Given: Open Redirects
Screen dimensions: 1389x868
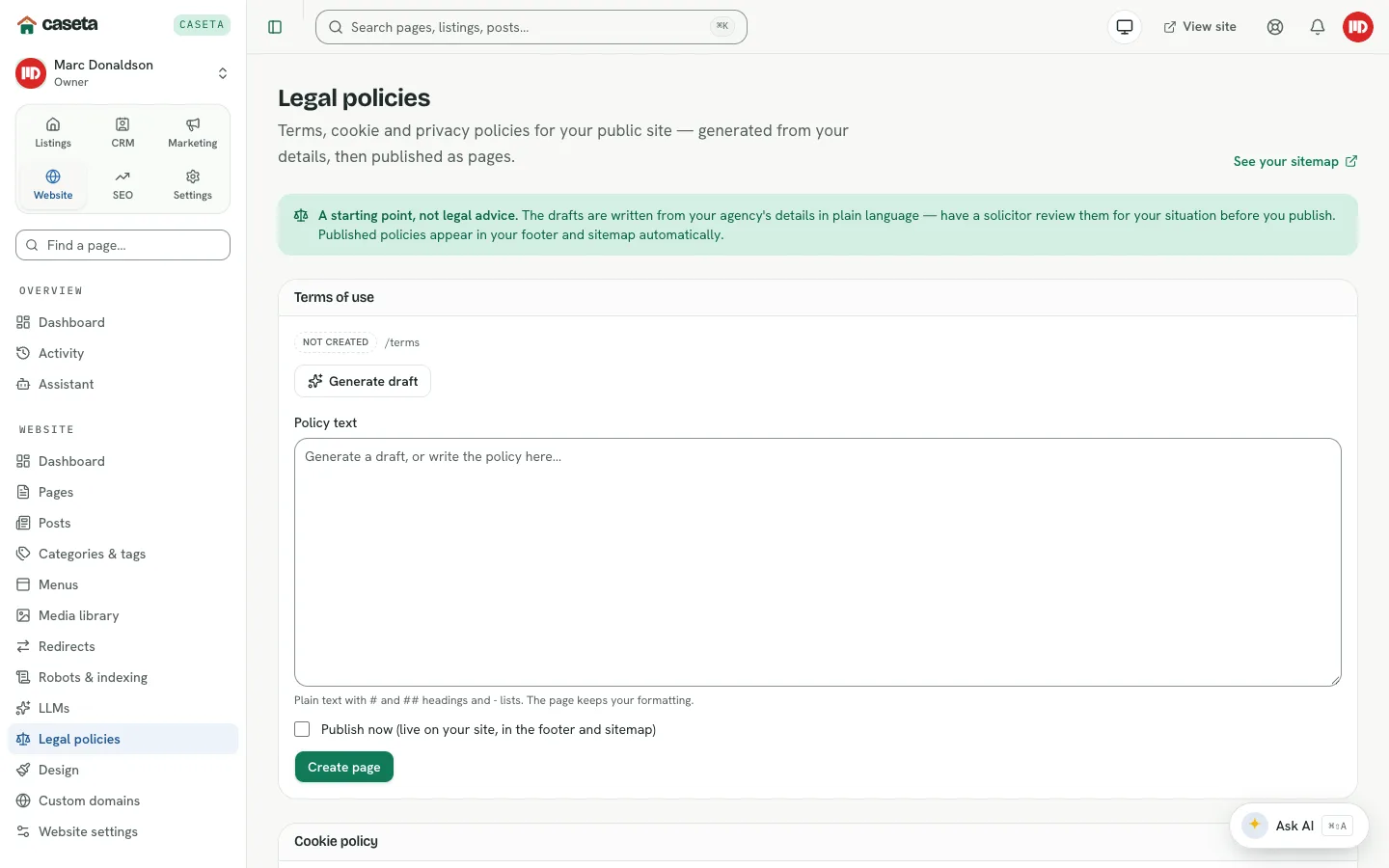Looking at the screenshot, I should (x=123, y=646).
